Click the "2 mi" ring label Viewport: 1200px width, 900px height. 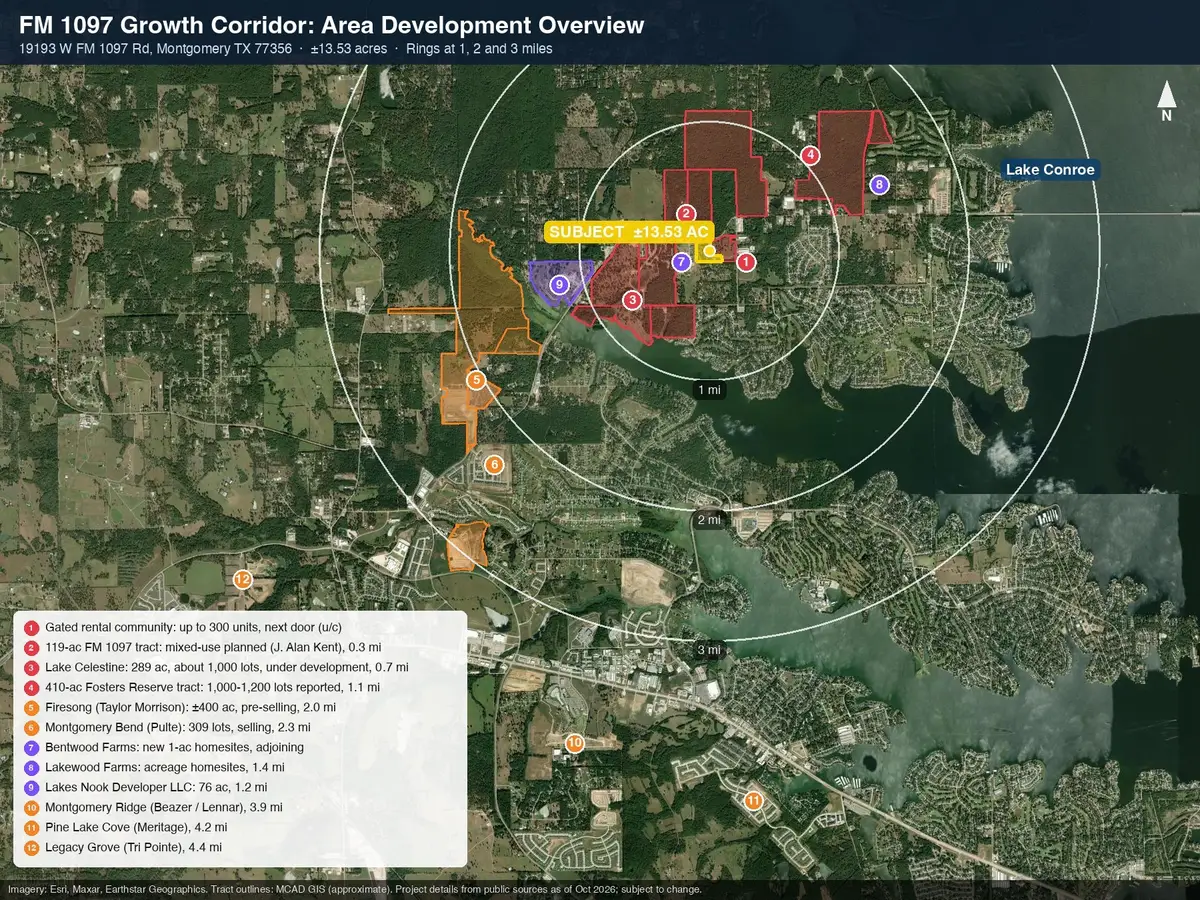pos(709,520)
